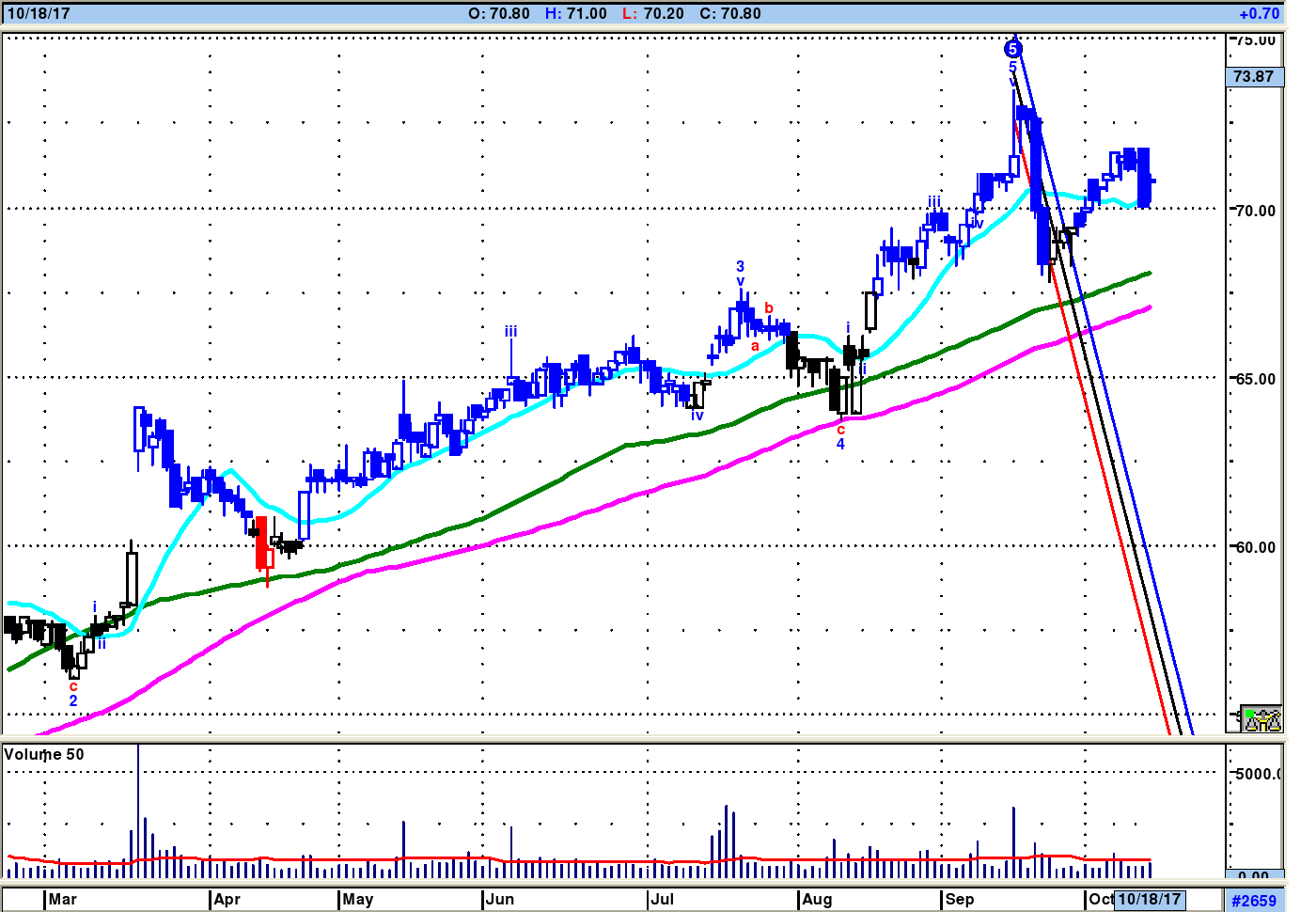1316x912 pixels.
Task: Click the blue wave 4 label
Action: click(x=840, y=445)
